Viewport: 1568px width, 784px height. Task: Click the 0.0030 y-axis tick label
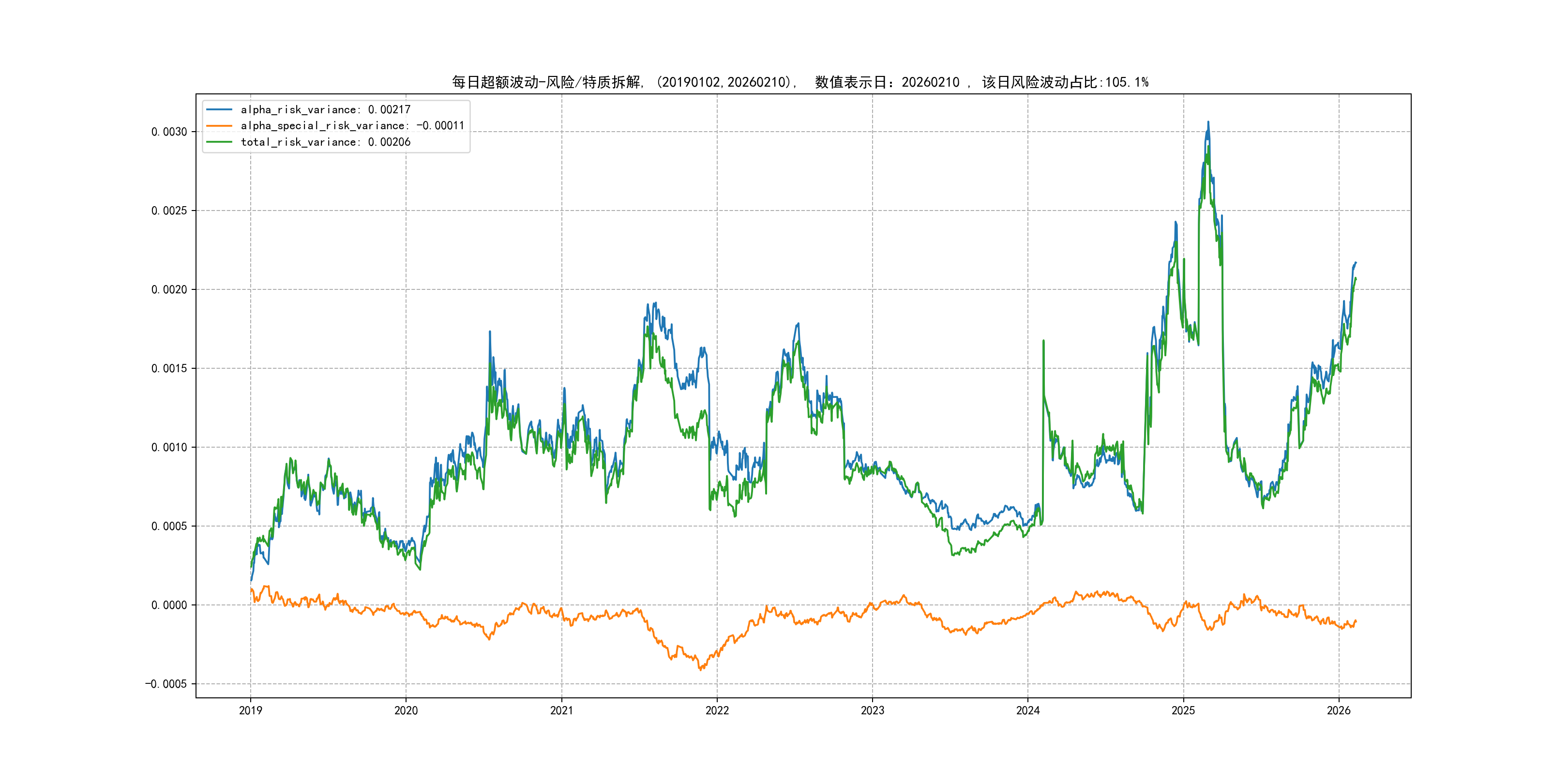[x=168, y=132]
